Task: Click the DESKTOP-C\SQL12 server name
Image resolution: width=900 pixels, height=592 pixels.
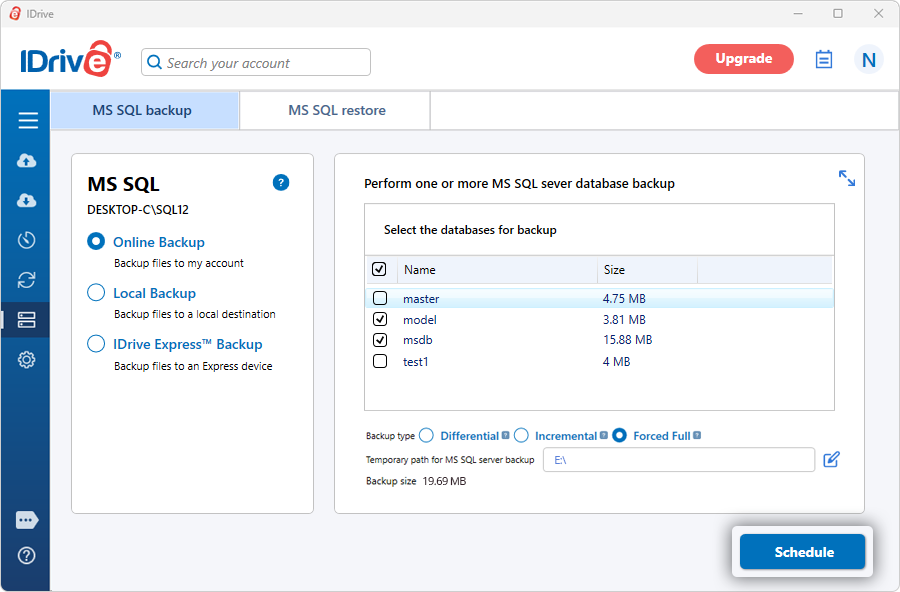Action: [x=138, y=210]
